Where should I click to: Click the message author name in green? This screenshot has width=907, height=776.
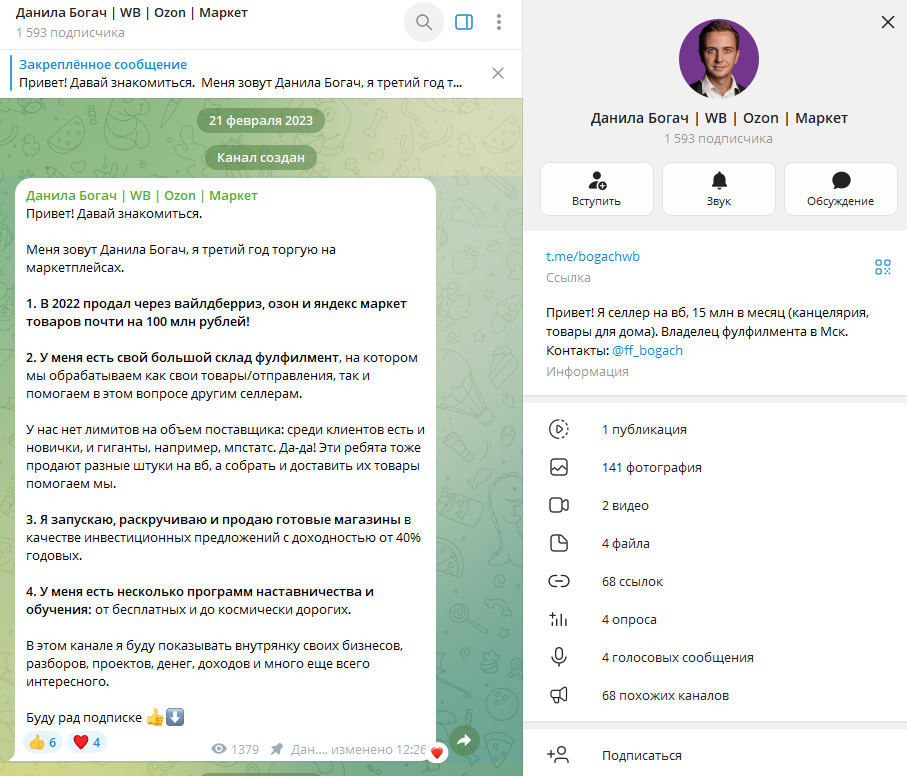point(142,195)
